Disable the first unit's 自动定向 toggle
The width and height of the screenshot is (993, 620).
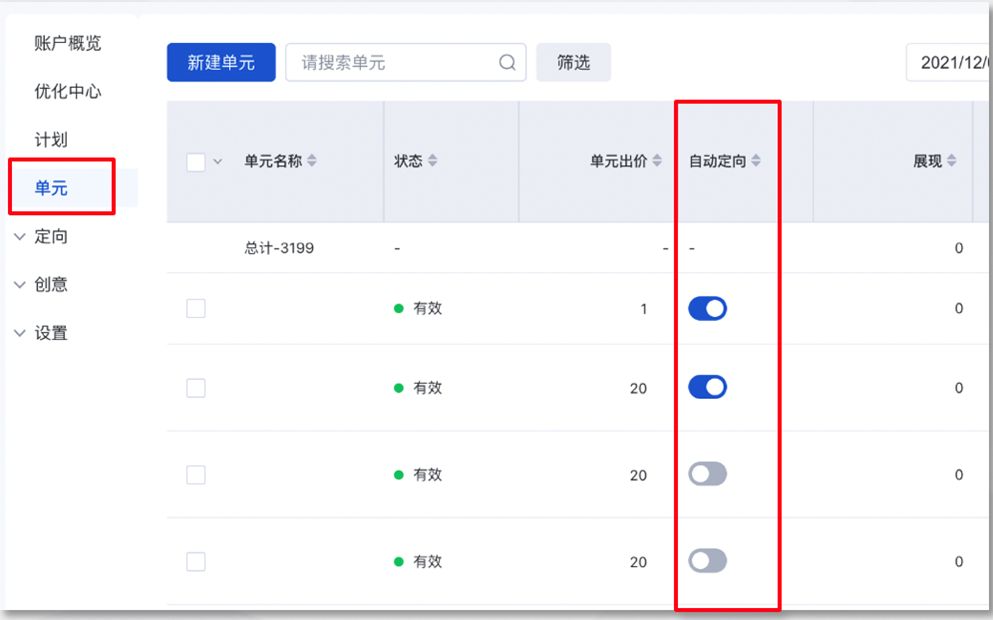pos(708,308)
